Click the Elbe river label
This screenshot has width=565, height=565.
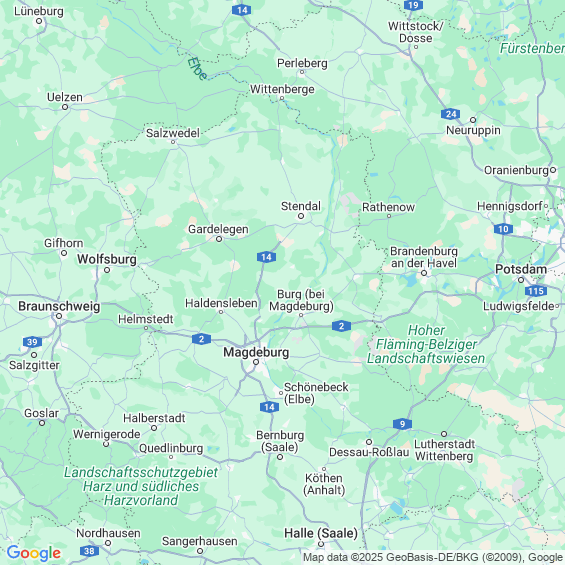click(x=197, y=68)
